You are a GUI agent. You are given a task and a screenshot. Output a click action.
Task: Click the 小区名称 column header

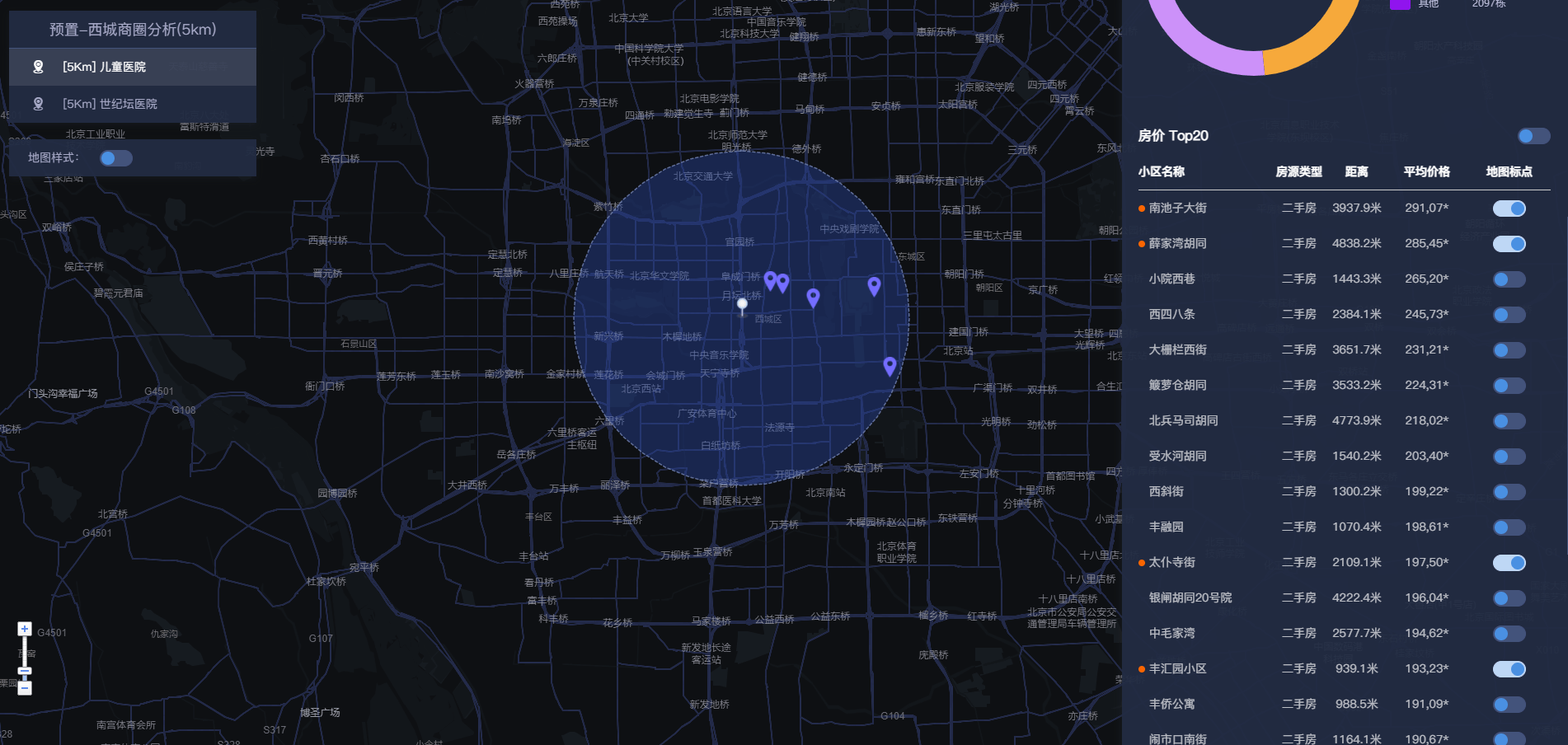click(x=1161, y=171)
